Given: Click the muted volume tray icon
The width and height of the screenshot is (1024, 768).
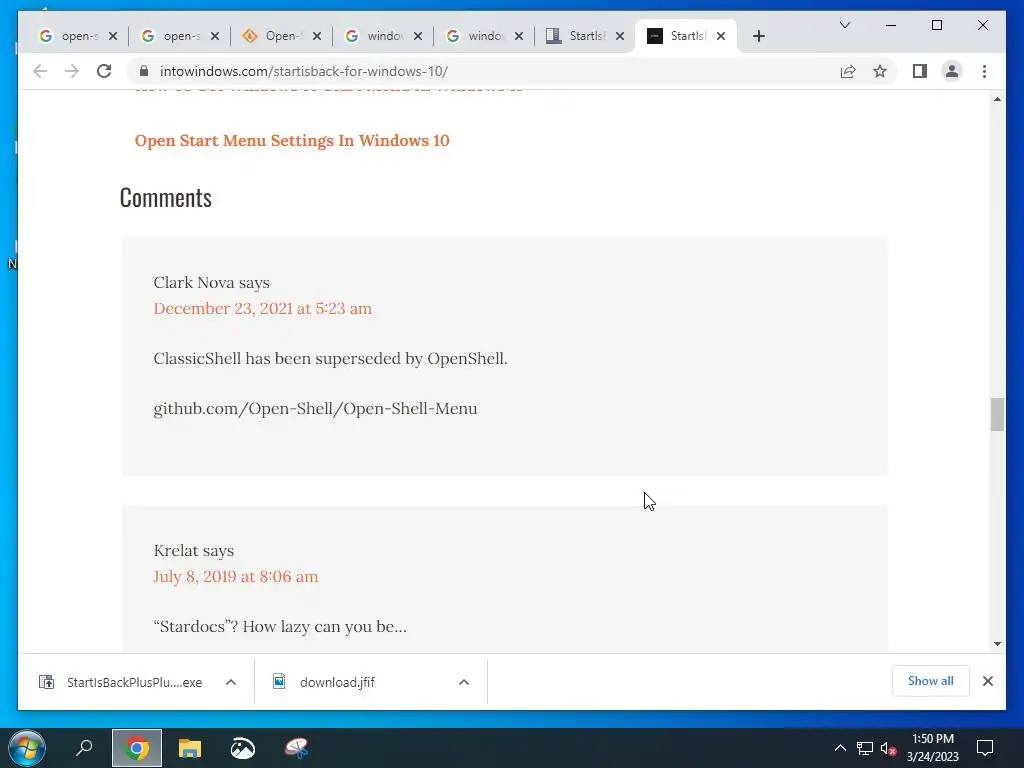Looking at the screenshot, I should tap(888, 748).
